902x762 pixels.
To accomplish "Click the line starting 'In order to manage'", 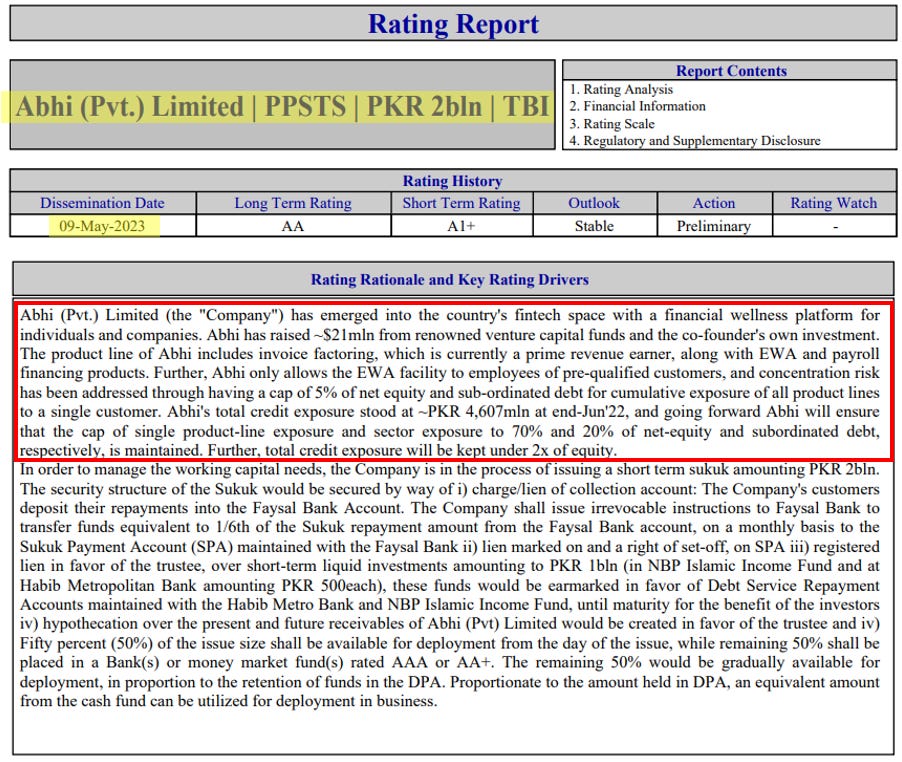I will pyautogui.click(x=450, y=469).
